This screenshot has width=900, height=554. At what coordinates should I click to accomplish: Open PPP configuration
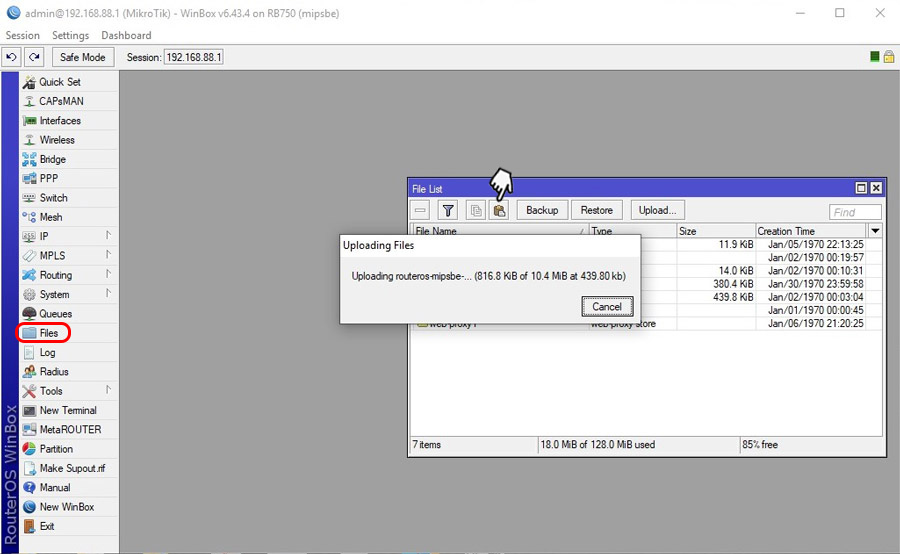click(x=68, y=178)
